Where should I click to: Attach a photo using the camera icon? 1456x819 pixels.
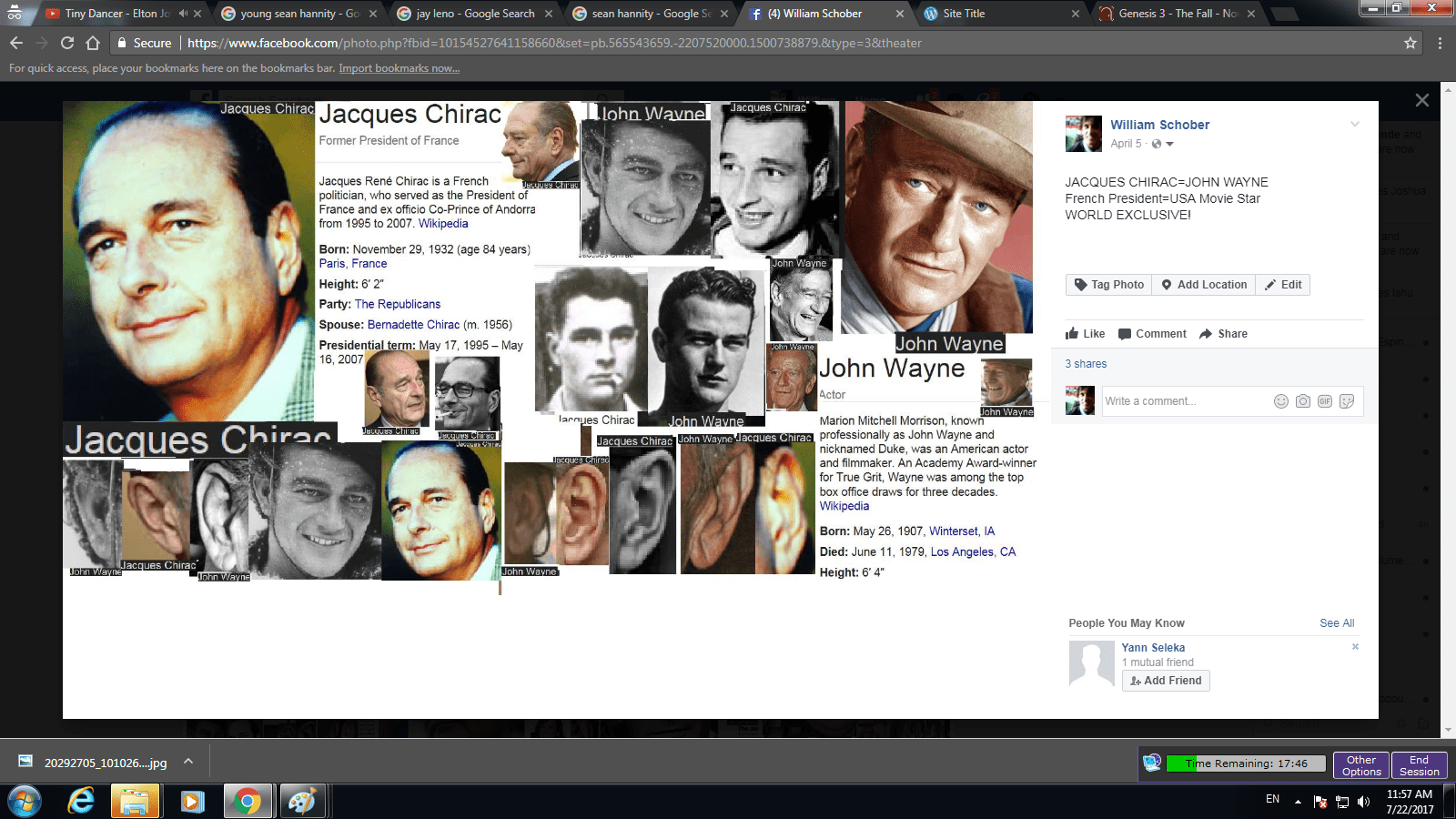(1303, 401)
